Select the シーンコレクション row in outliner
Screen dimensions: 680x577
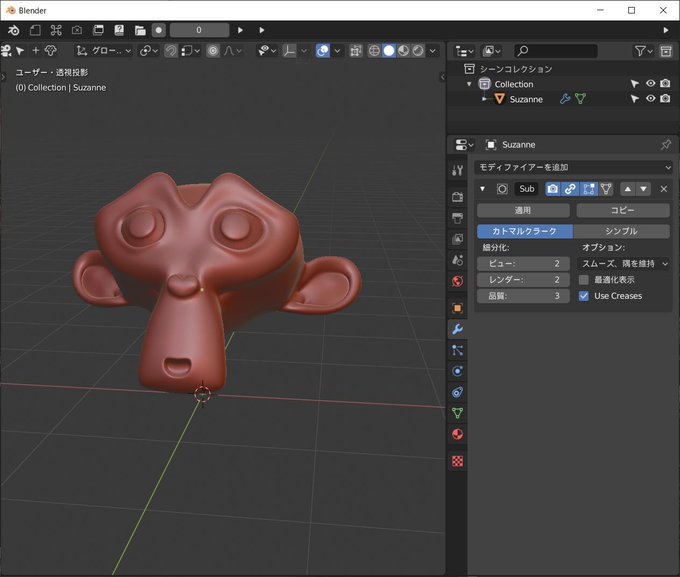pyautogui.click(x=563, y=69)
